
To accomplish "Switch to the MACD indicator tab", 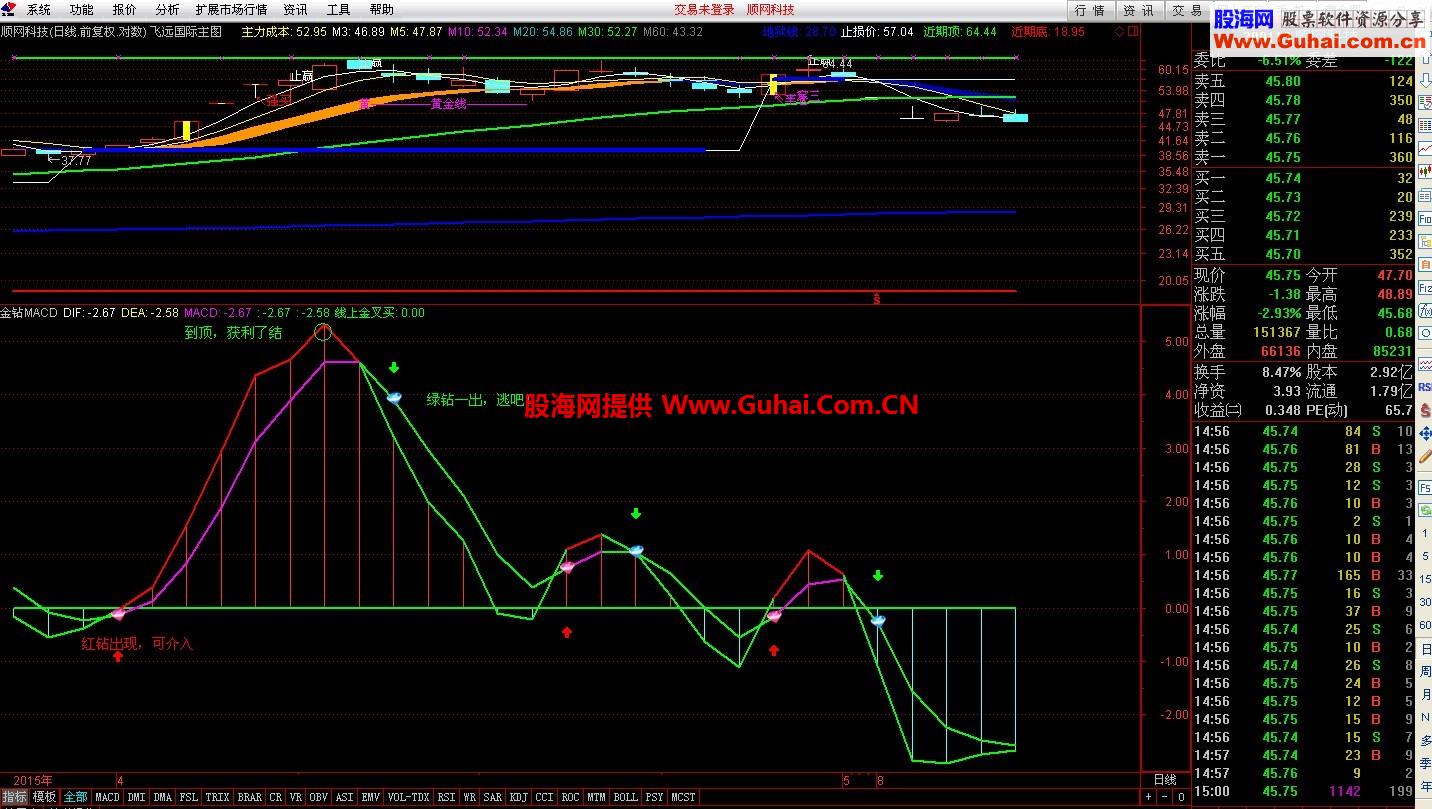I will [x=107, y=797].
